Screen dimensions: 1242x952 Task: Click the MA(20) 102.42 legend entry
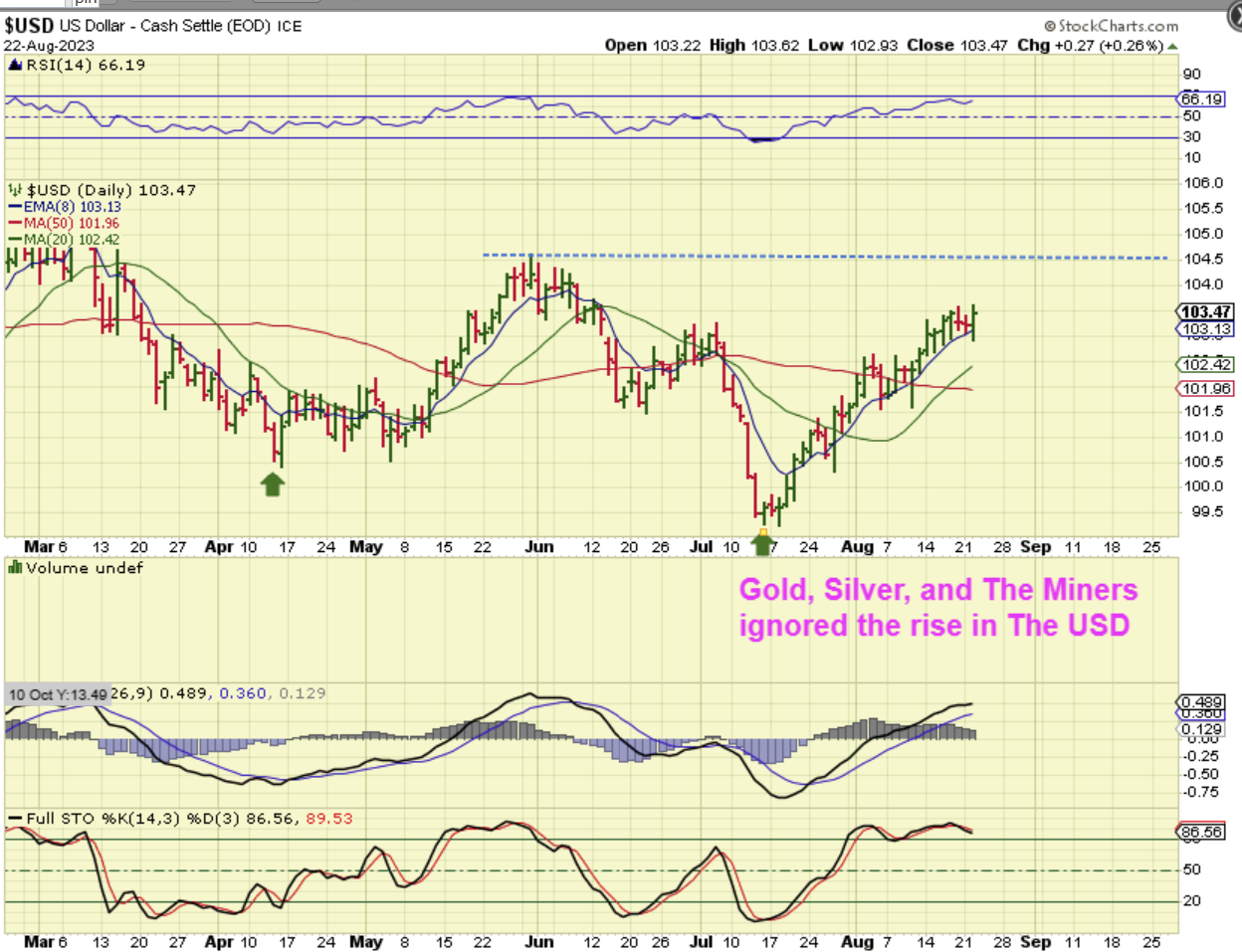[64, 239]
